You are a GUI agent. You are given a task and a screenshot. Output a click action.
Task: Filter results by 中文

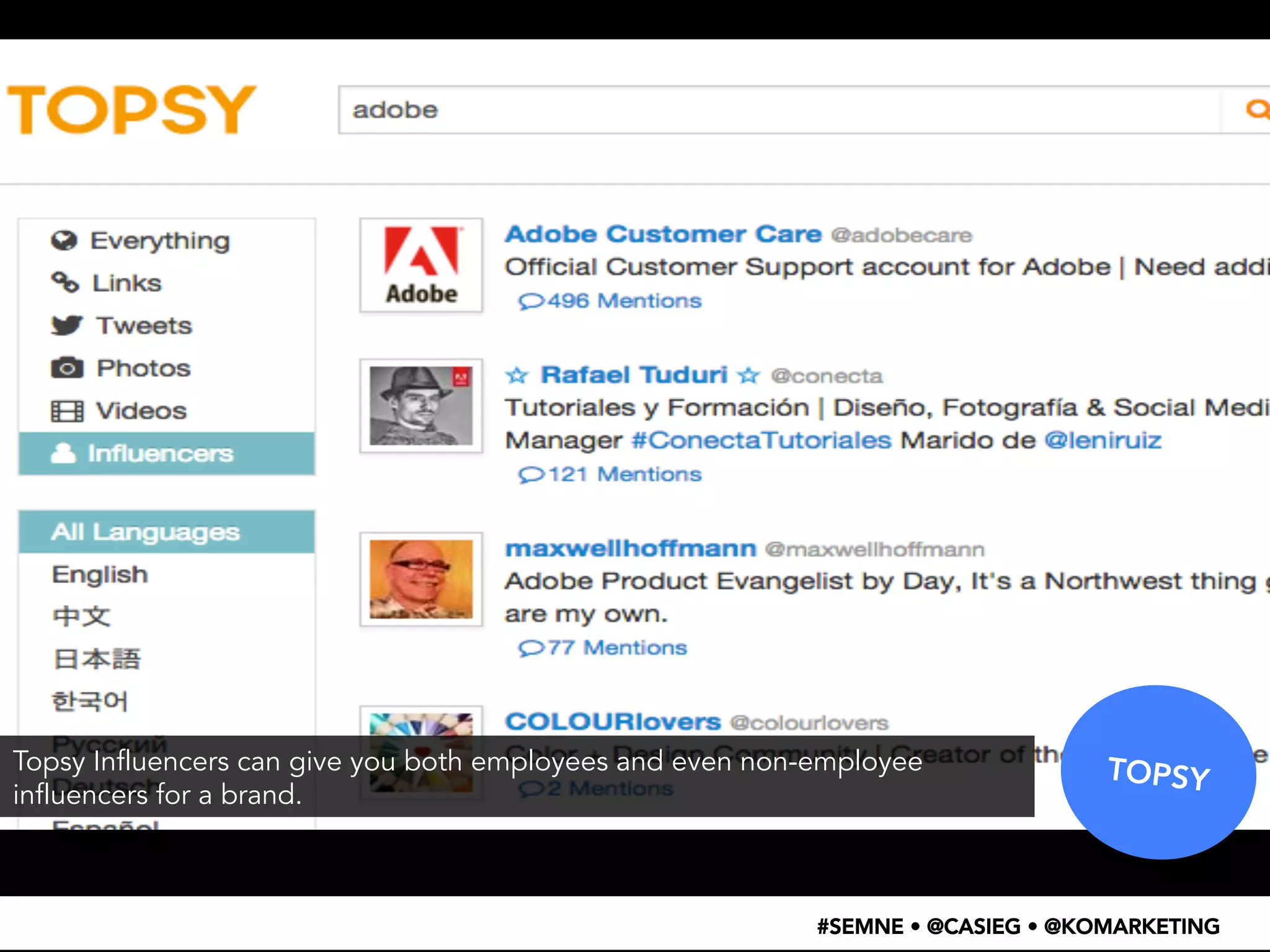[x=81, y=616]
